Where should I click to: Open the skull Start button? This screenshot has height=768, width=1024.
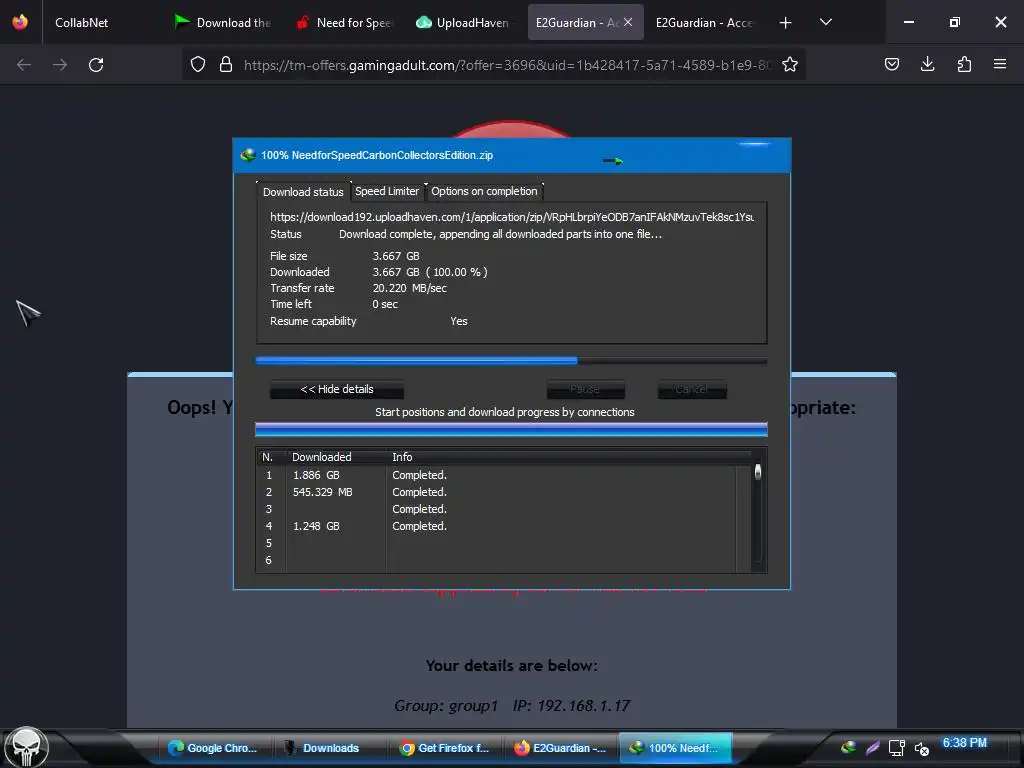tap(26, 747)
